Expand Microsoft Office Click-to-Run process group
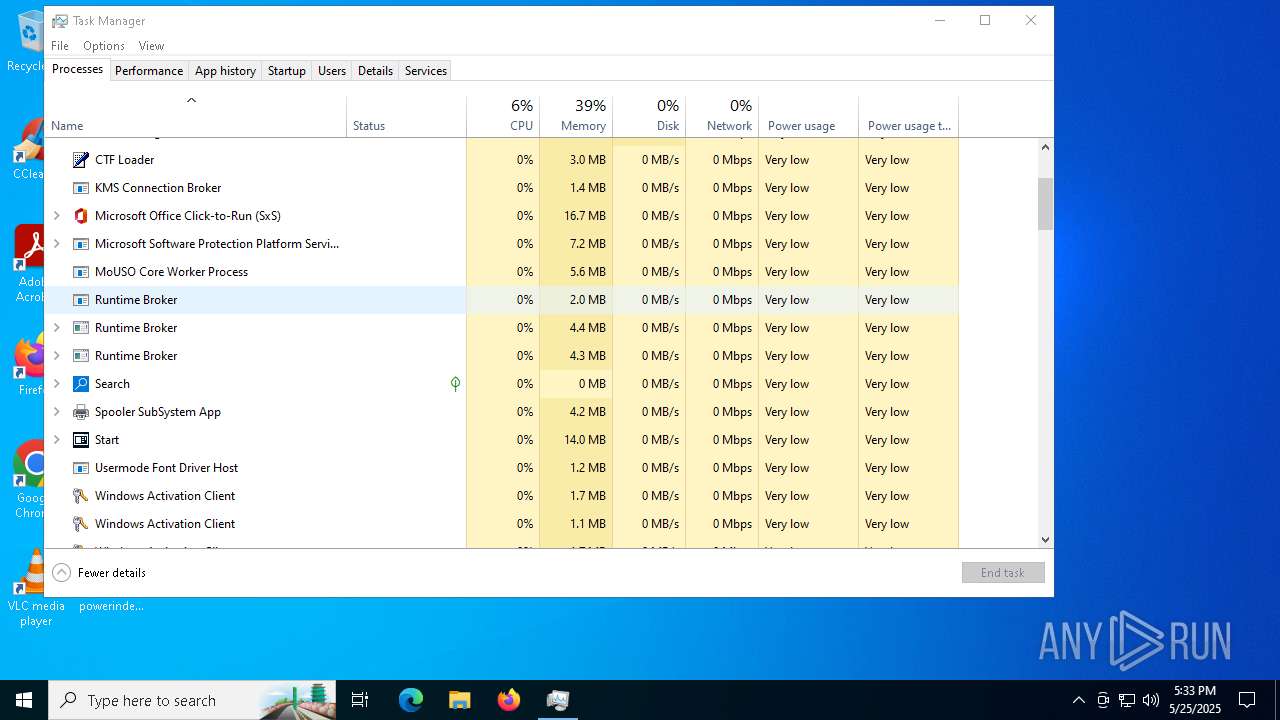The height and width of the screenshot is (720, 1280). point(57,216)
